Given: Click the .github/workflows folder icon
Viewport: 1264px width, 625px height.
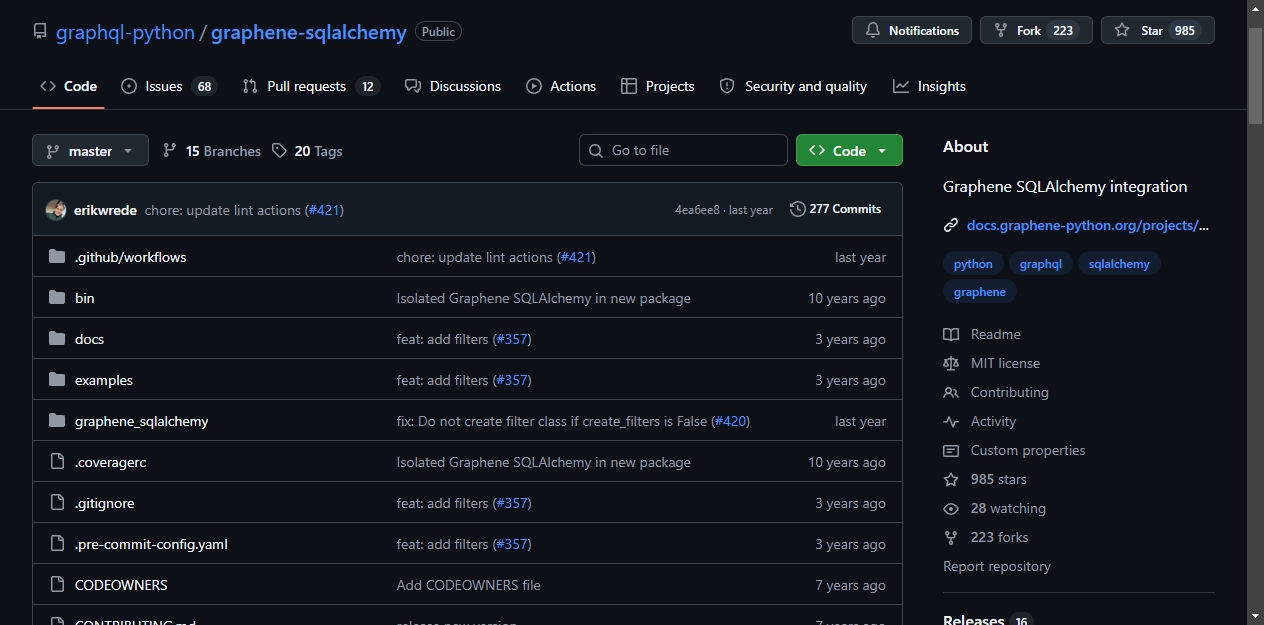Looking at the screenshot, I should tap(57, 257).
